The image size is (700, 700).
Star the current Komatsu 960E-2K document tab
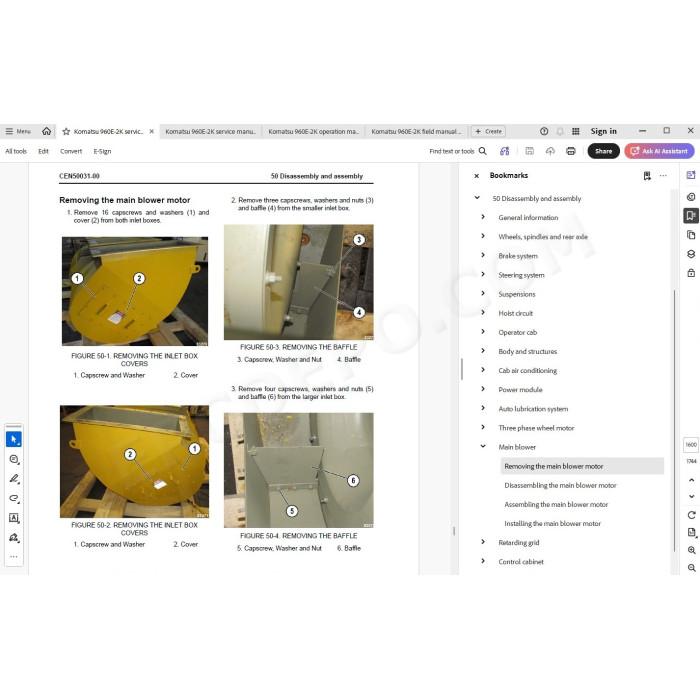[x=66, y=131]
